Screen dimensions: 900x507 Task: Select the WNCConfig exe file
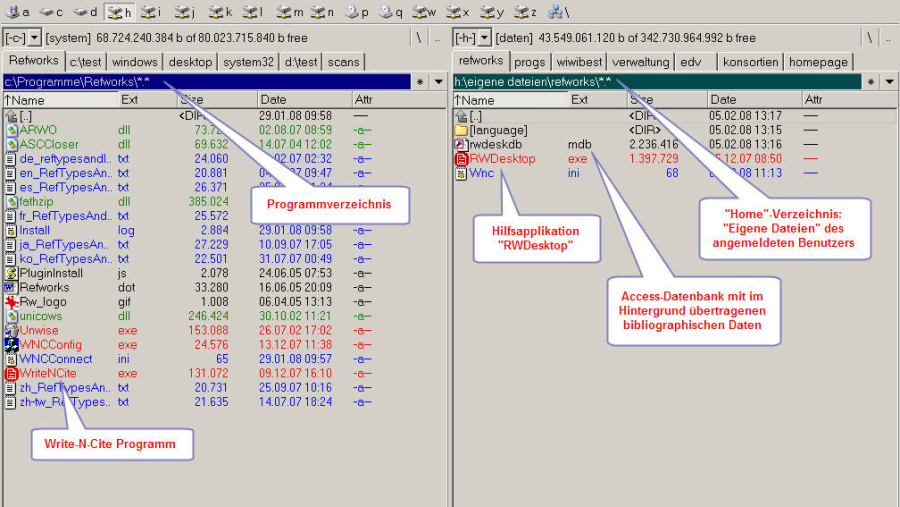click(x=49, y=344)
